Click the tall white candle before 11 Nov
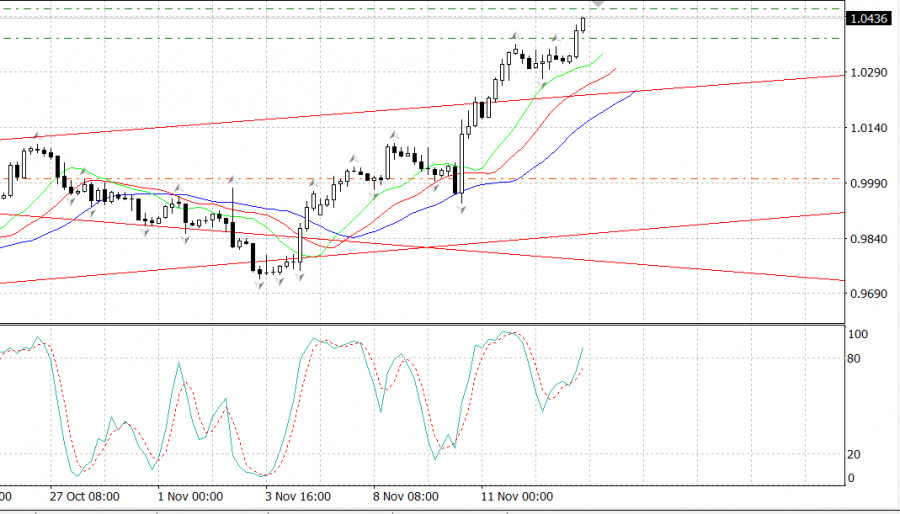The image size is (900, 514). click(x=461, y=162)
